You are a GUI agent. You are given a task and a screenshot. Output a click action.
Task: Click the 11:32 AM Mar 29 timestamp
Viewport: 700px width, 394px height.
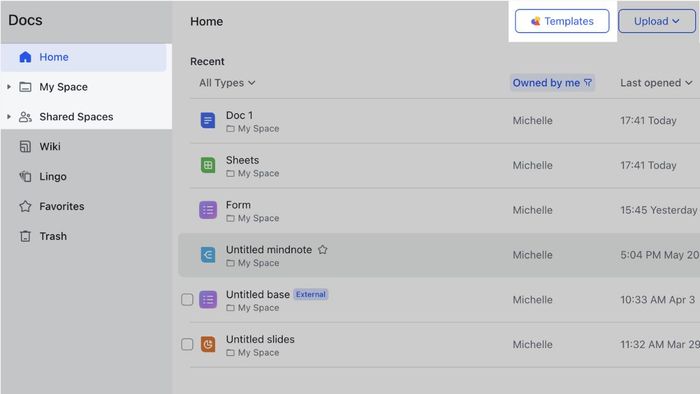pos(660,344)
